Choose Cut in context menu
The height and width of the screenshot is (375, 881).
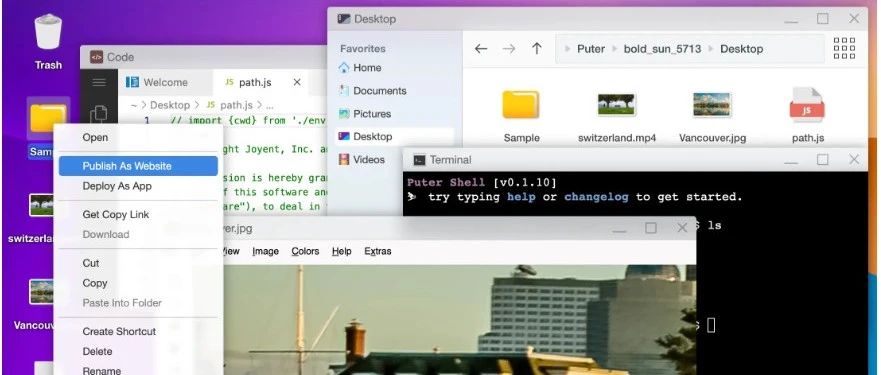[138, 263]
